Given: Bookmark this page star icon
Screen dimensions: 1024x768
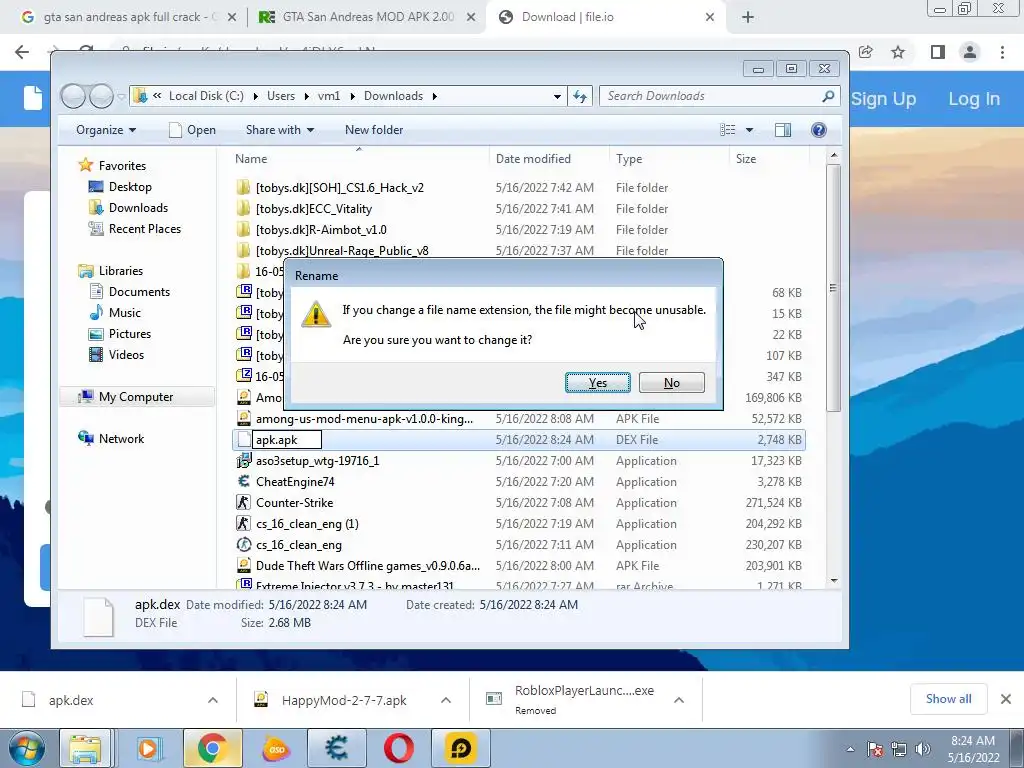Looking at the screenshot, I should [898, 52].
